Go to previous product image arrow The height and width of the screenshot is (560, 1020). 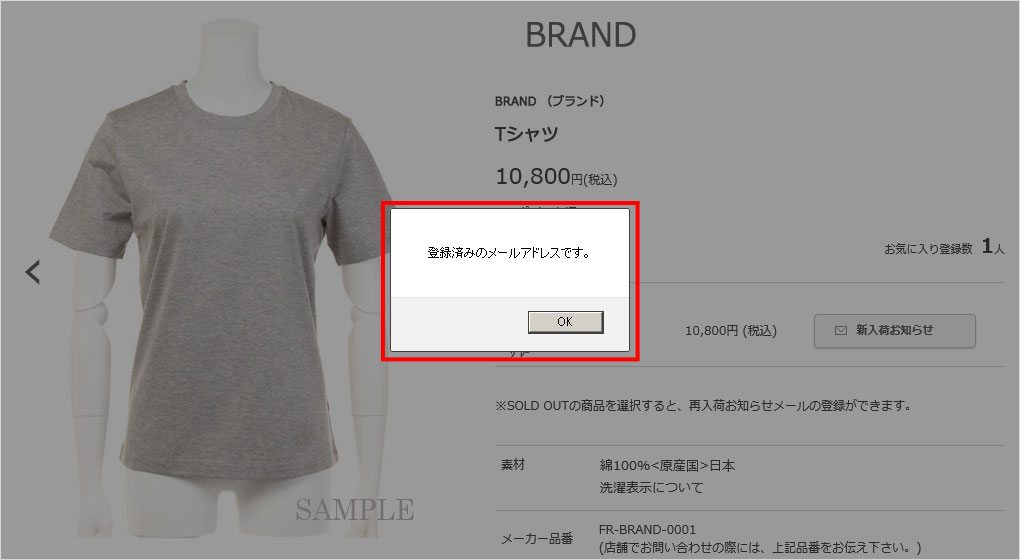point(33,272)
